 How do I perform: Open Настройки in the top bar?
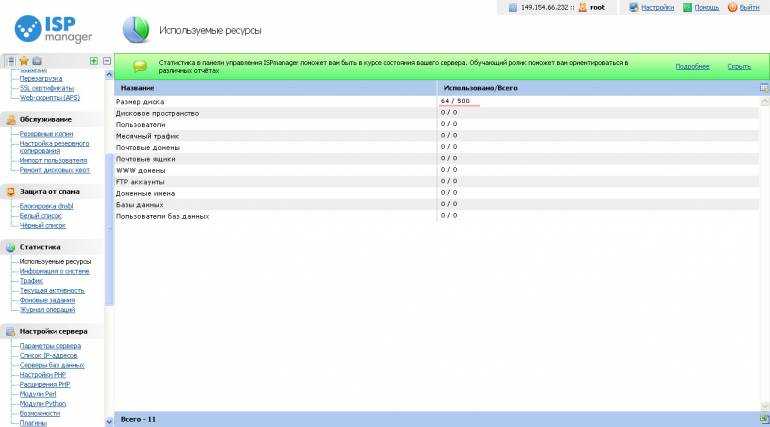(x=657, y=7)
